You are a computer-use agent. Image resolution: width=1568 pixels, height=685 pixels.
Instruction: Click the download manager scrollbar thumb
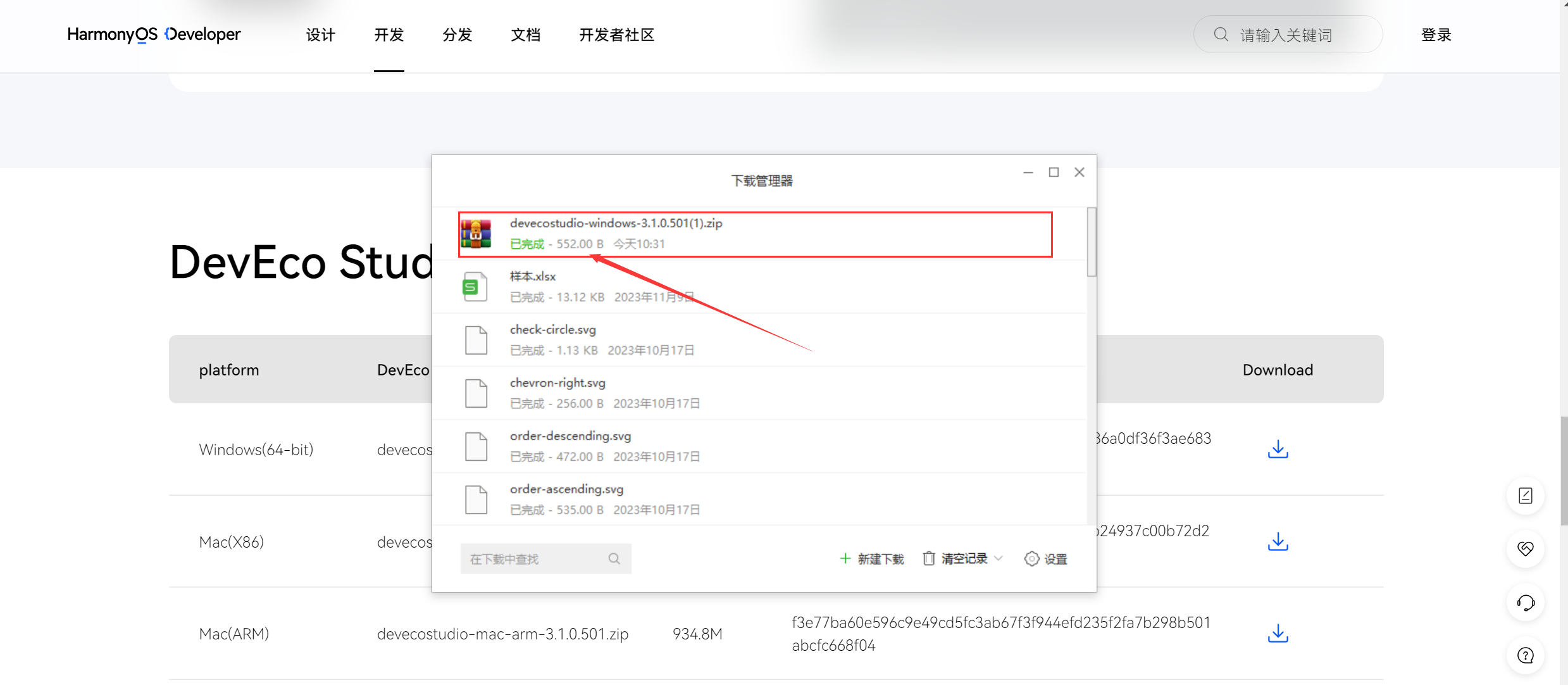click(x=1092, y=242)
